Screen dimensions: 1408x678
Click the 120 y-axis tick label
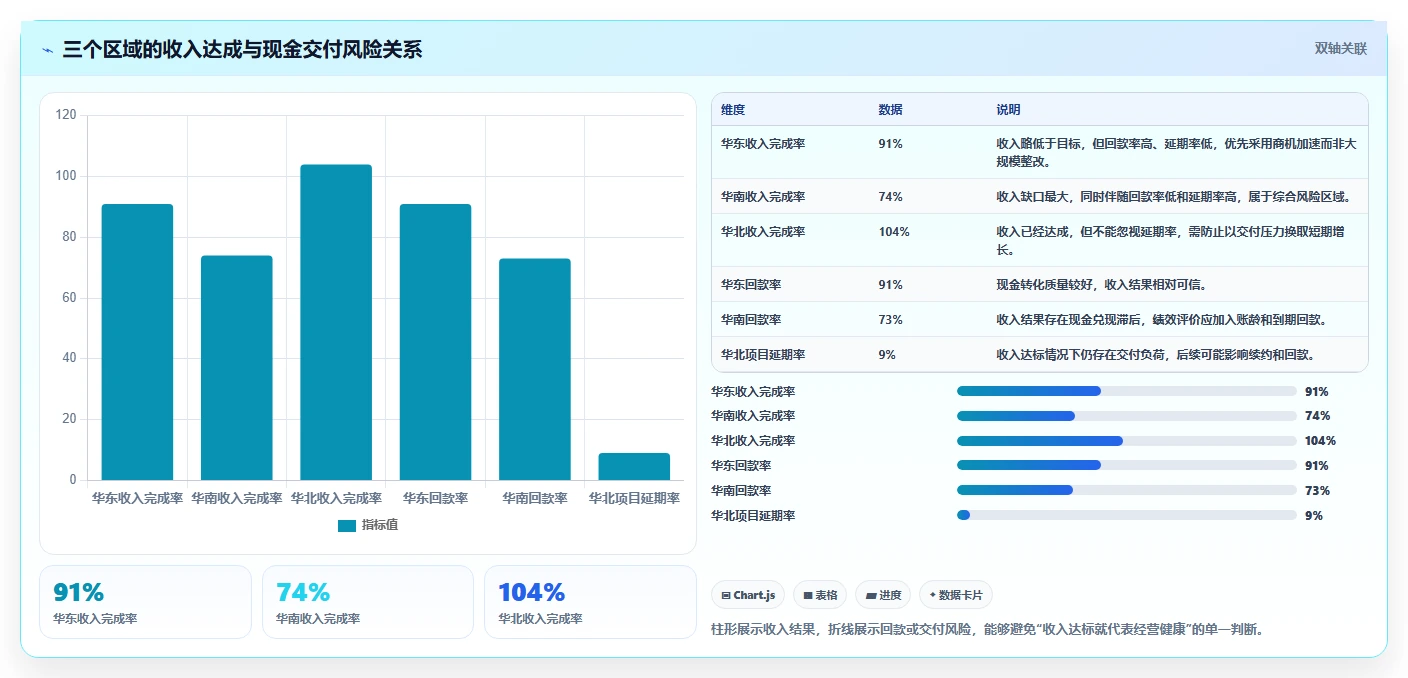[x=66, y=115]
